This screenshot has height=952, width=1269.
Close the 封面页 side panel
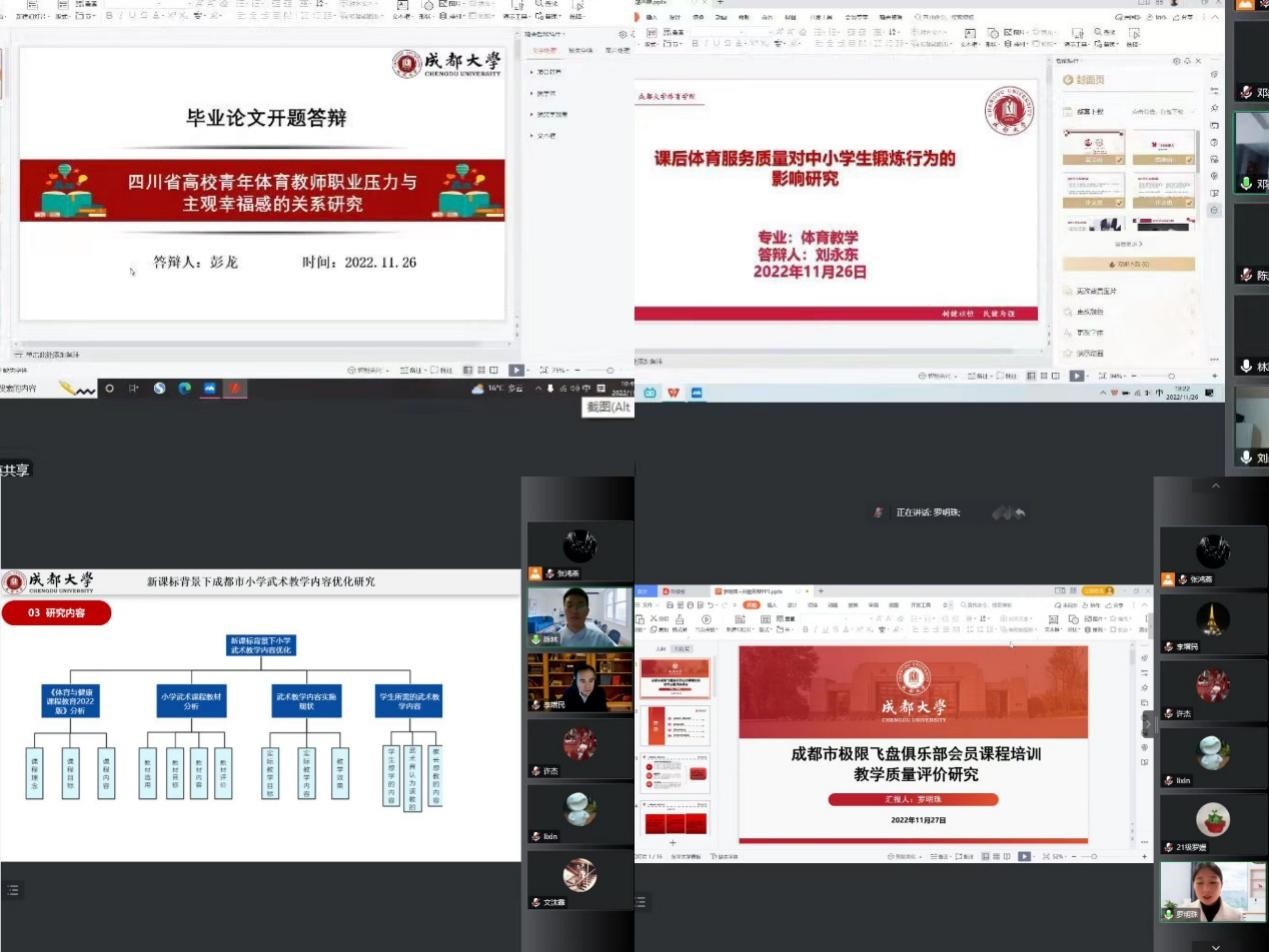pos(1199,61)
